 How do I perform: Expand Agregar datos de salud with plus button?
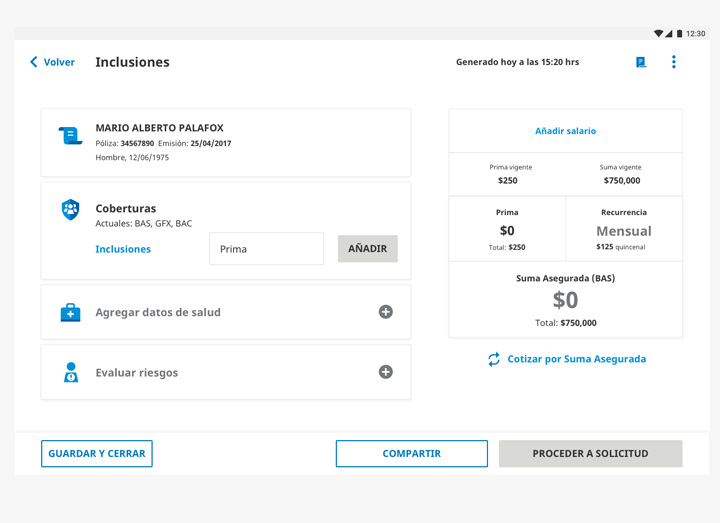point(385,312)
